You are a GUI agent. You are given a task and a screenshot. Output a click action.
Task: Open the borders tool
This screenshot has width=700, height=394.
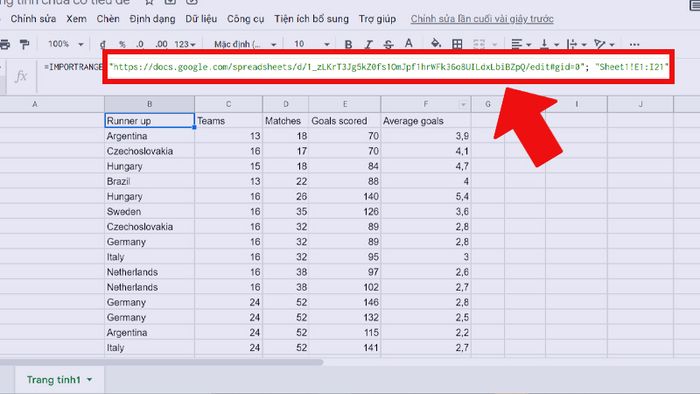point(457,44)
